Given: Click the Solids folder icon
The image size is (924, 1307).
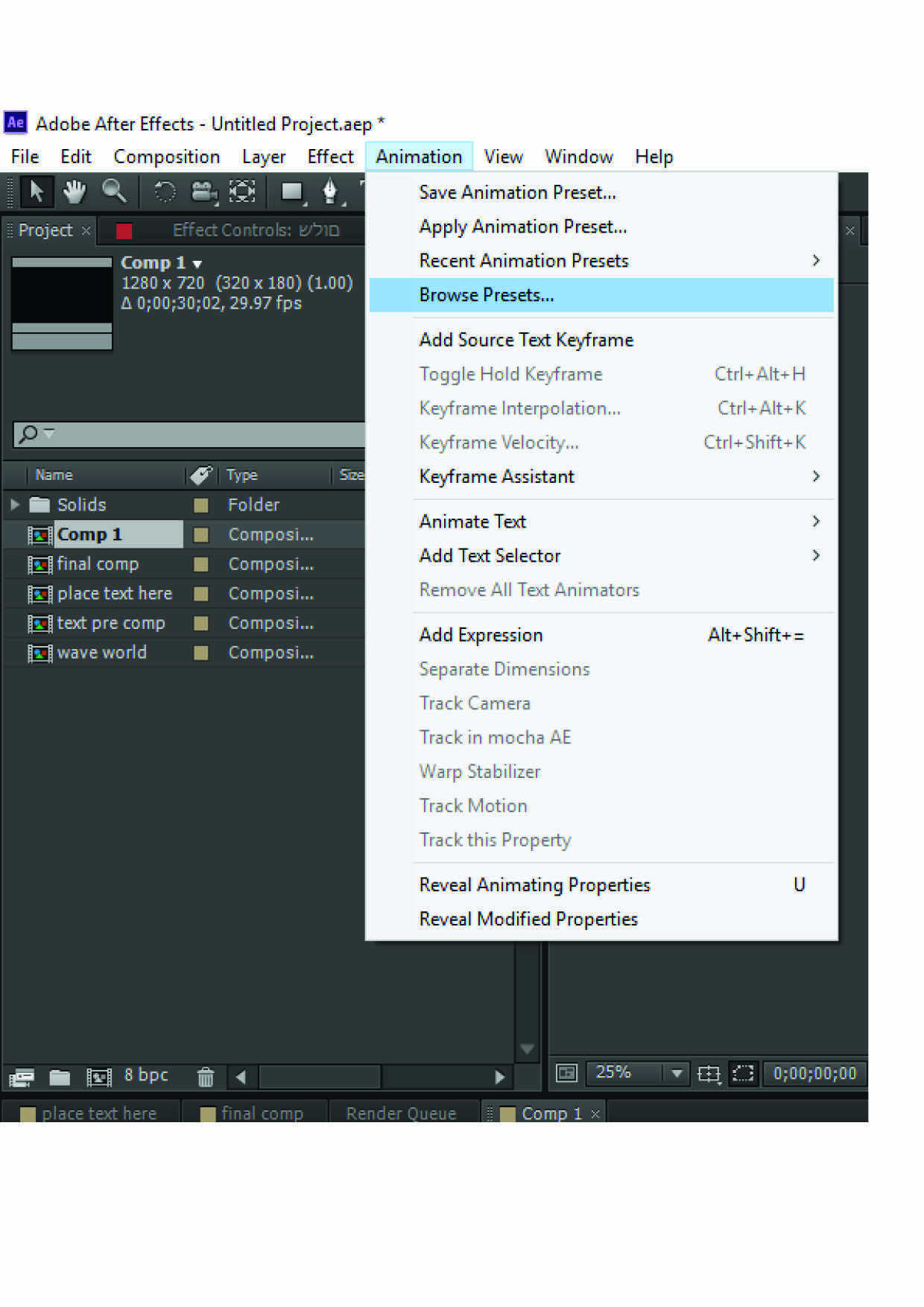Looking at the screenshot, I should [39, 505].
